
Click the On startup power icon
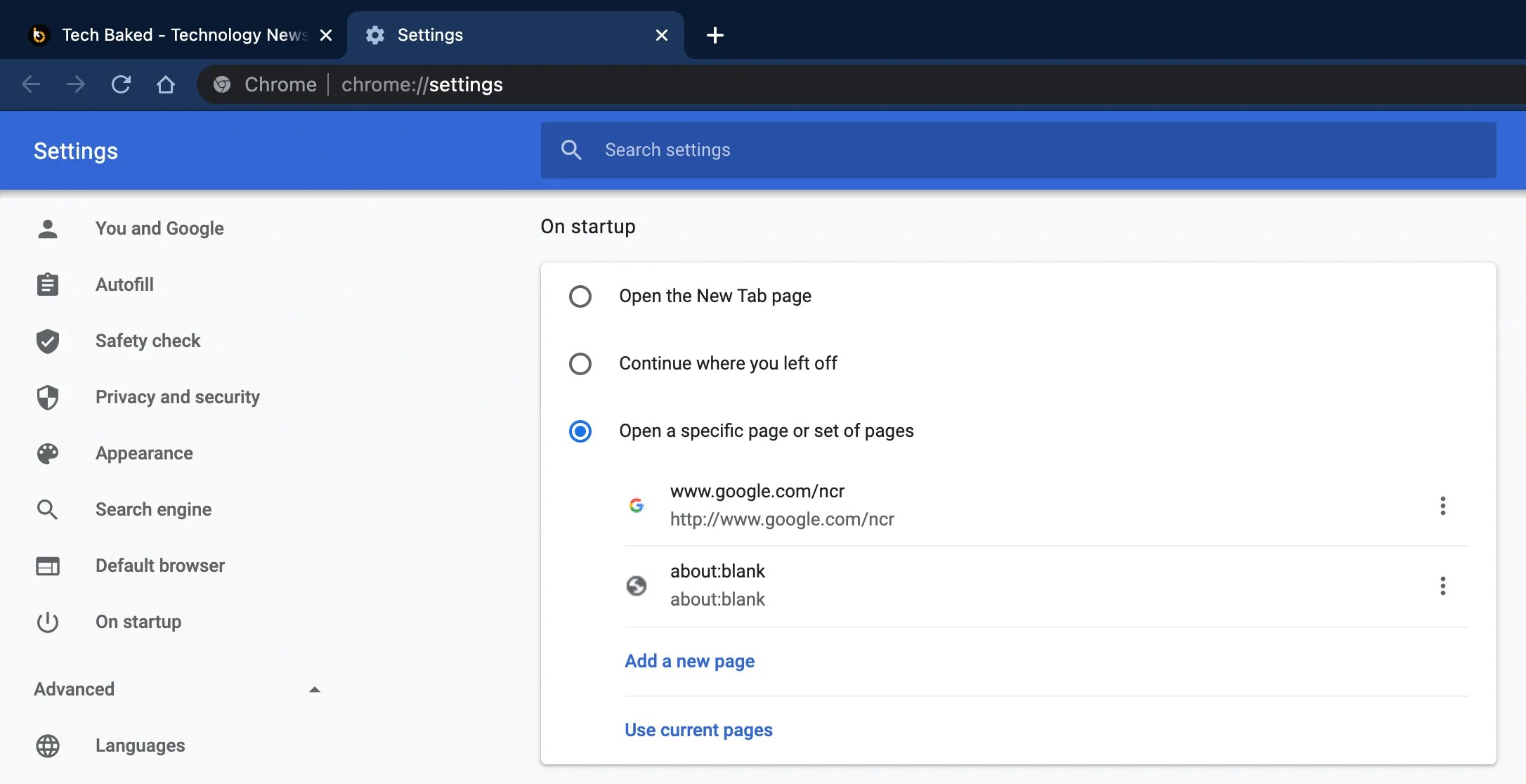click(x=48, y=622)
